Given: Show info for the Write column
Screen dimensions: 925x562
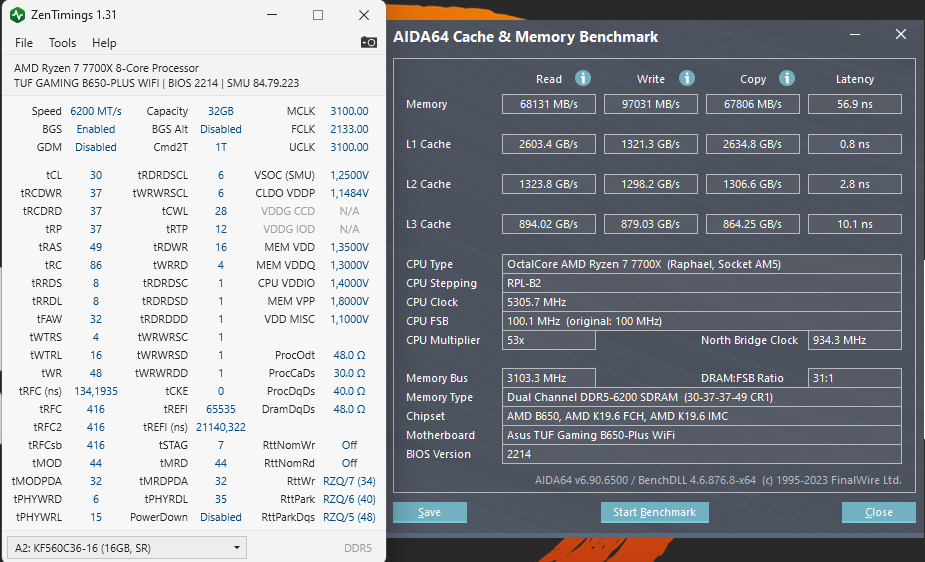Looking at the screenshot, I should pyautogui.click(x=687, y=78).
